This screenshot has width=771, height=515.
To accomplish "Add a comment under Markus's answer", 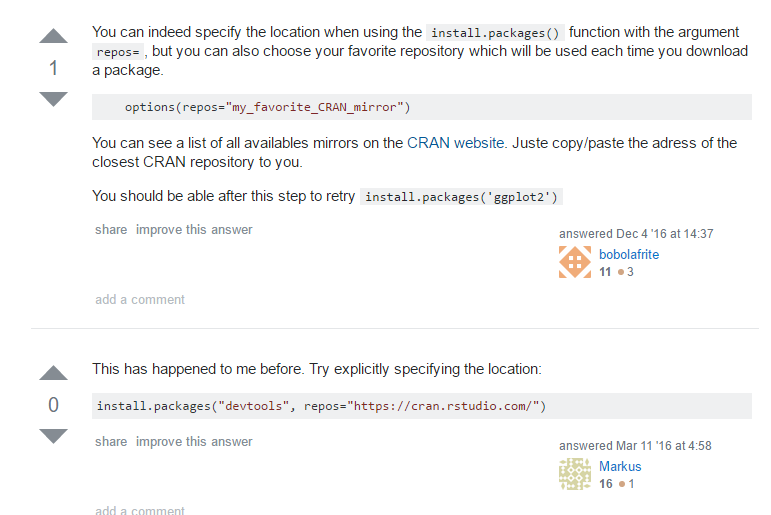I will pos(140,510).
